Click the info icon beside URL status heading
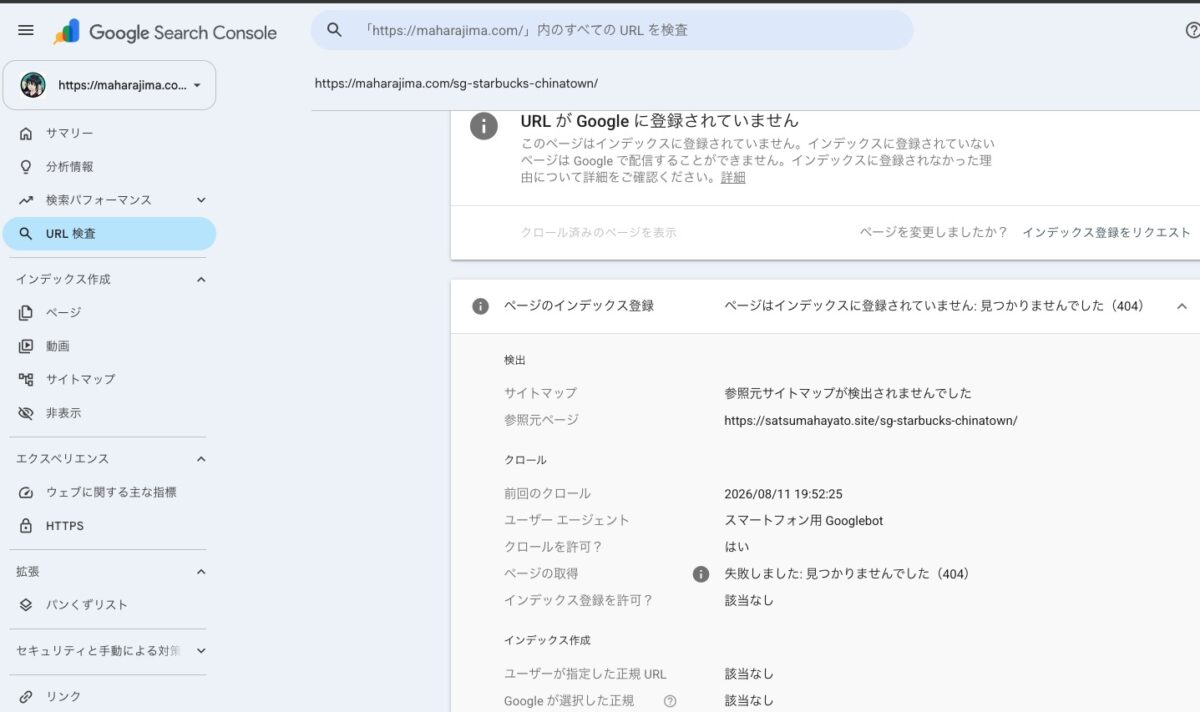This screenshot has height=712, width=1200. [484, 126]
